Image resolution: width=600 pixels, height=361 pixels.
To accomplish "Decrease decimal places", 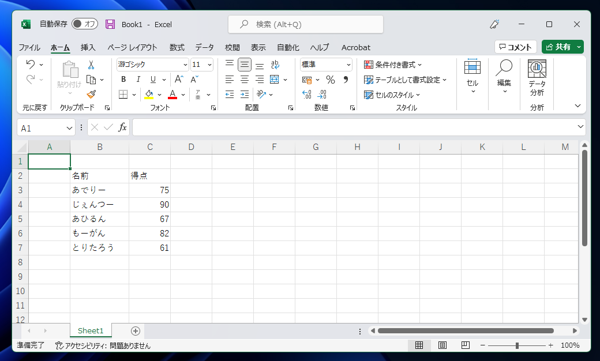I will (322, 94).
